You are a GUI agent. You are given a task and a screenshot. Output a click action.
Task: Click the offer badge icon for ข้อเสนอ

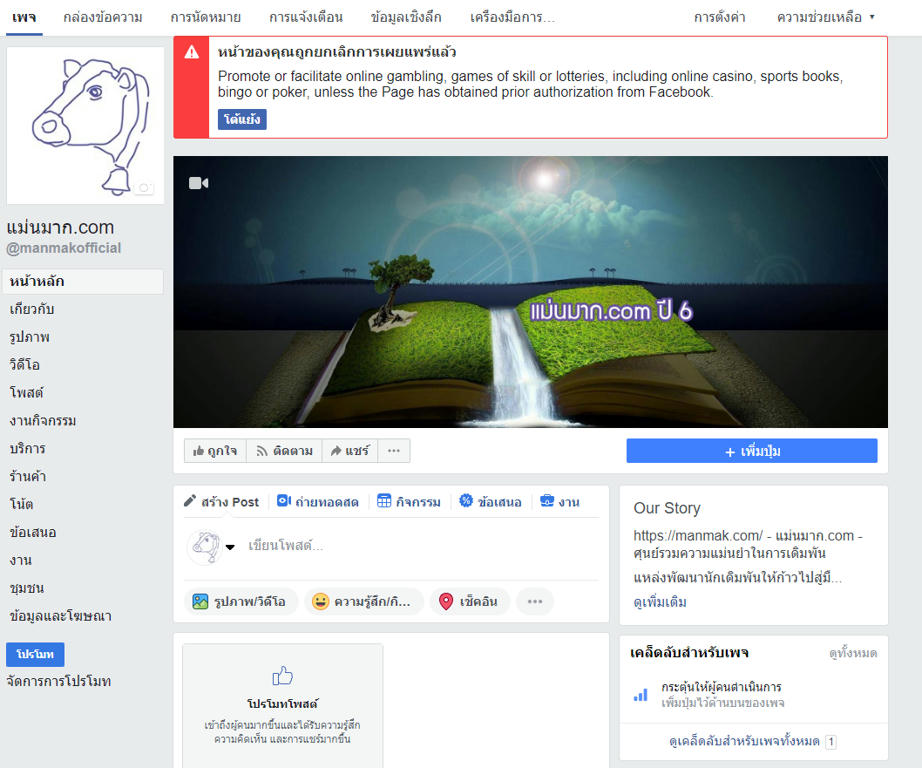click(466, 501)
